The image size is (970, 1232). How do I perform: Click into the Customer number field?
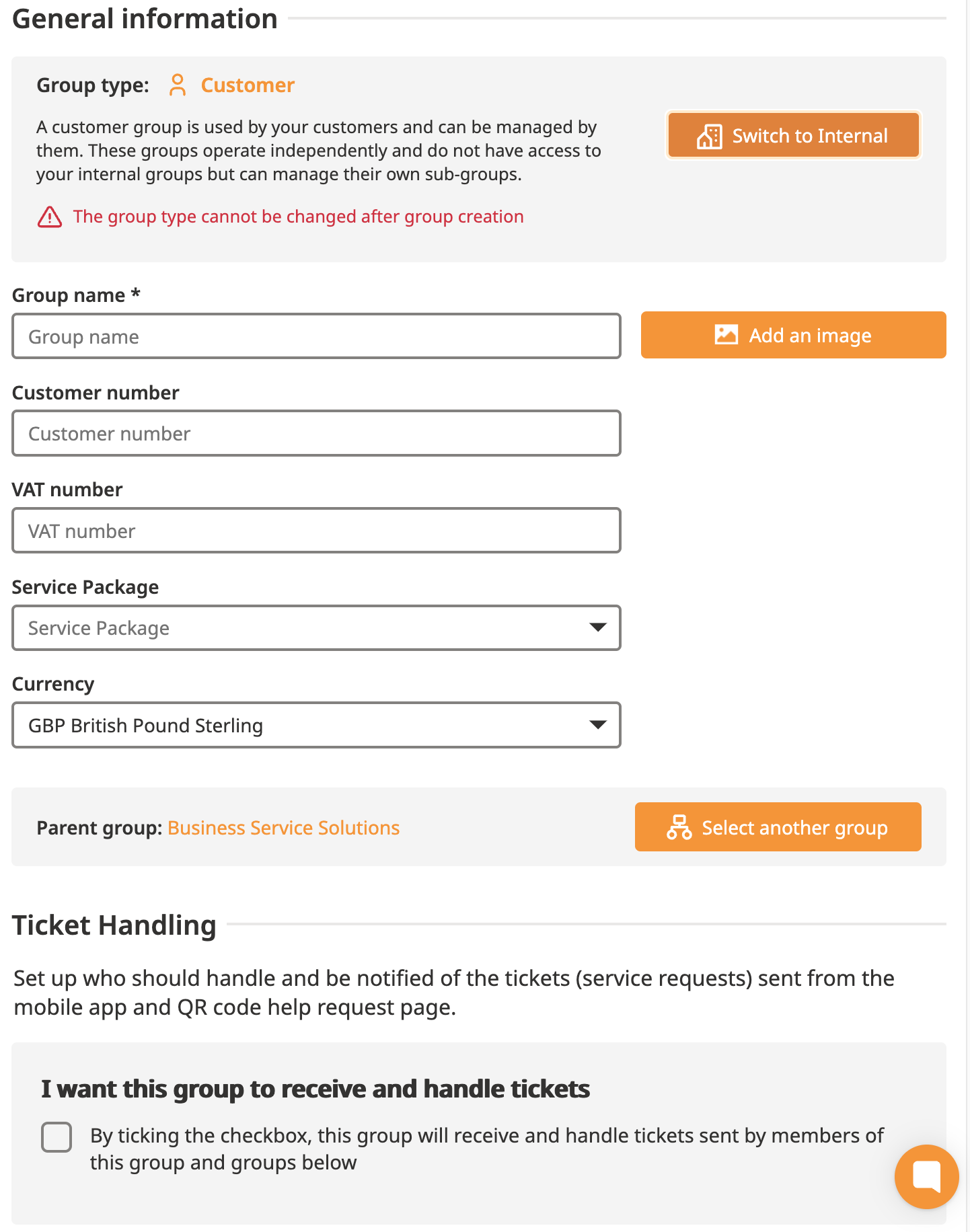tap(316, 434)
